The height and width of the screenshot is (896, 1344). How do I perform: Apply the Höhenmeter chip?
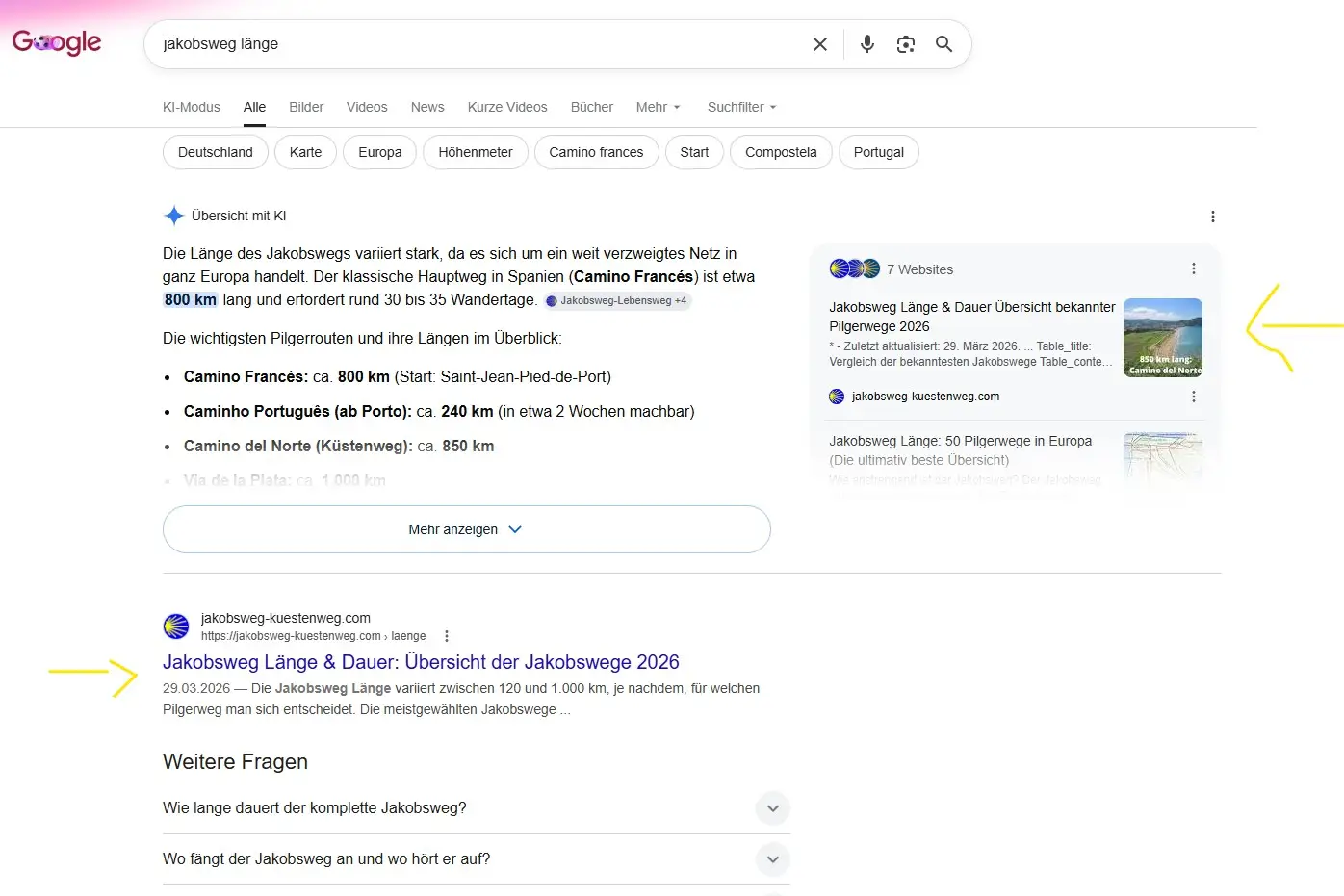[x=476, y=152]
